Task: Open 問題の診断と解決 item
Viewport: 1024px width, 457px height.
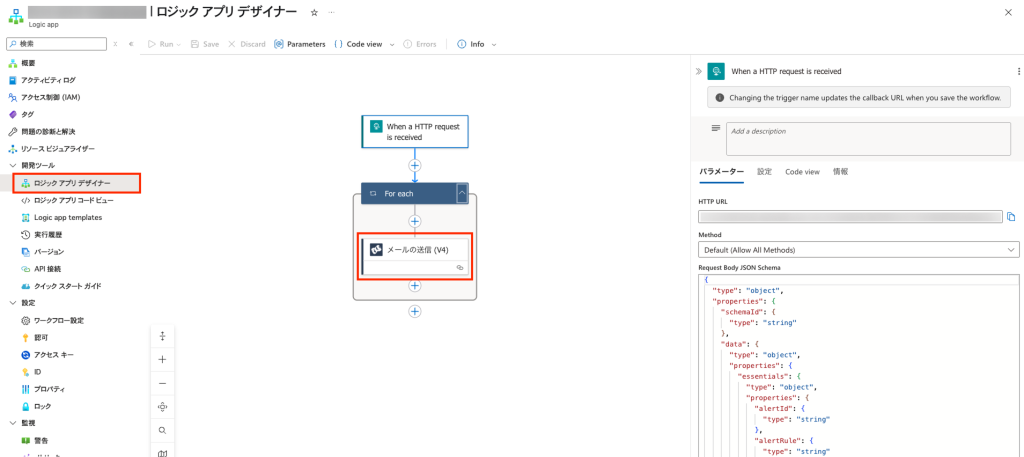Action: point(48,131)
